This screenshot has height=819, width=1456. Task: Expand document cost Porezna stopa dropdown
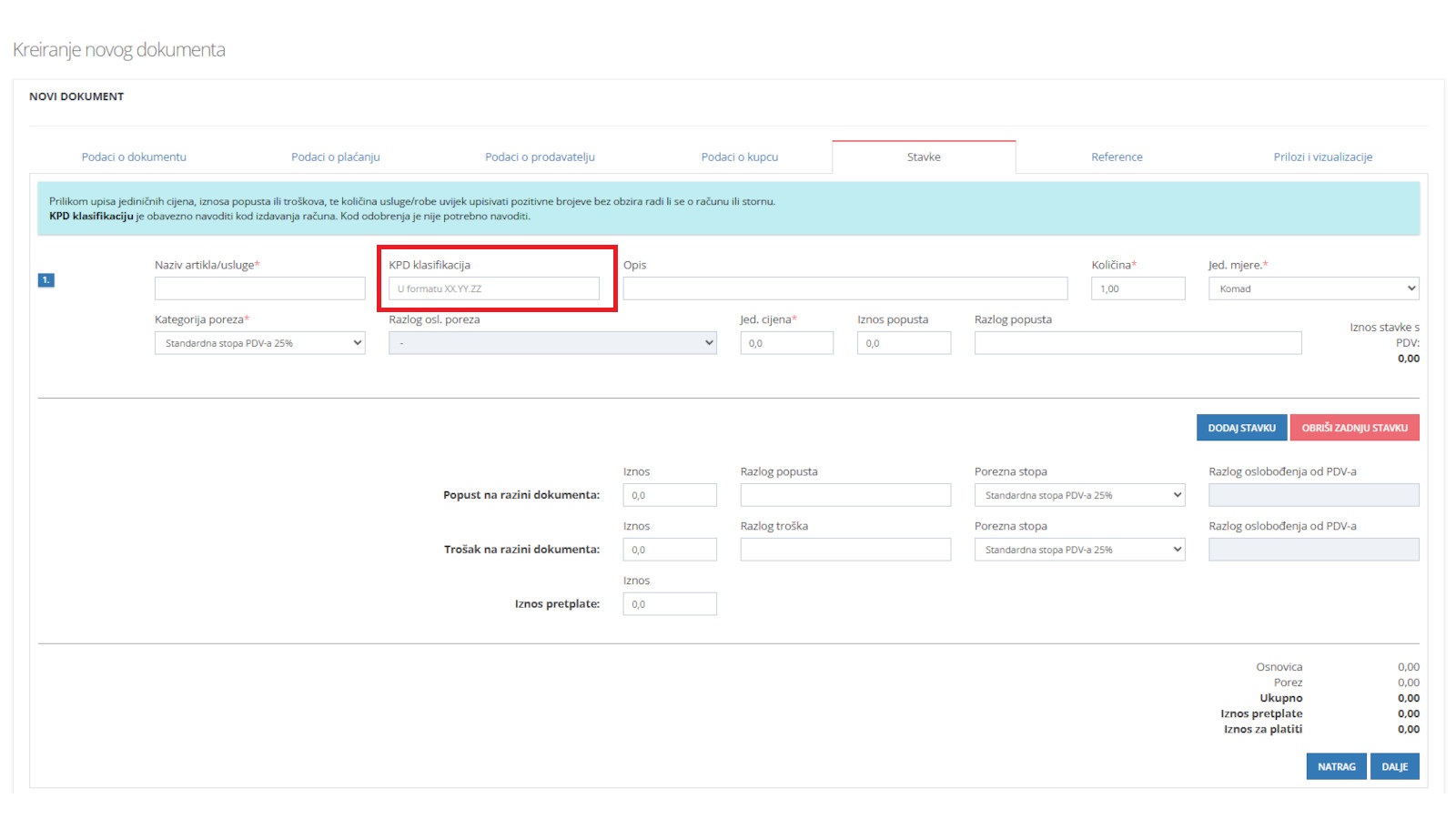pyautogui.click(x=1078, y=550)
